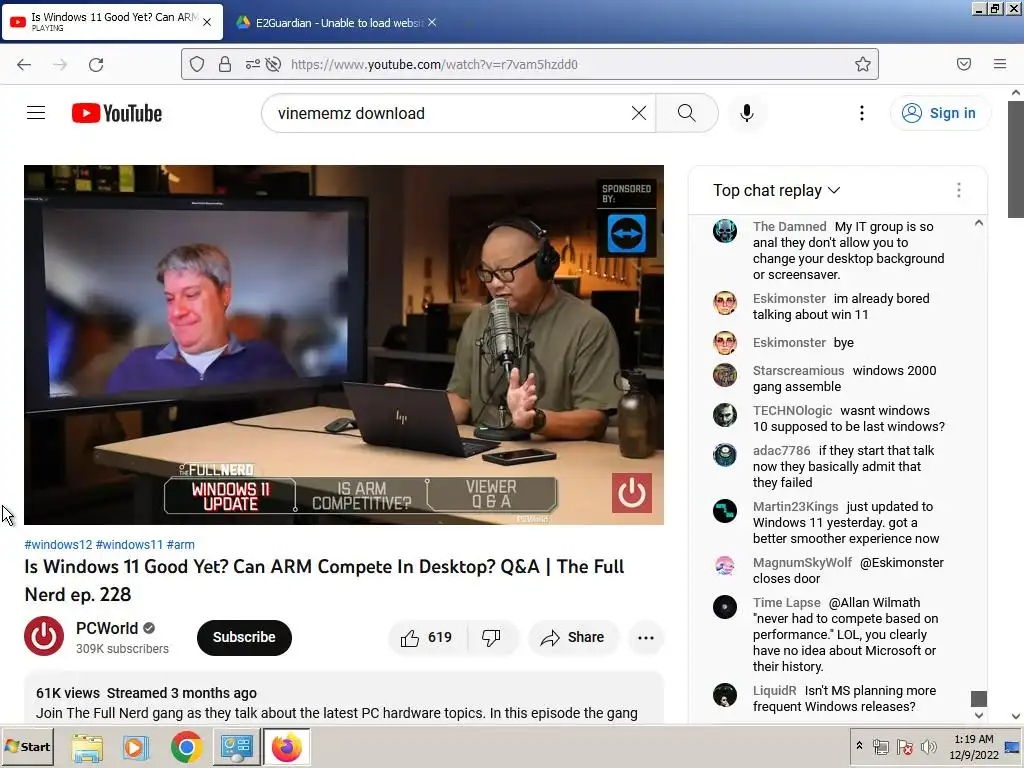Click the video player to pause
Screen dimensions: 1024x768
(x=344, y=344)
